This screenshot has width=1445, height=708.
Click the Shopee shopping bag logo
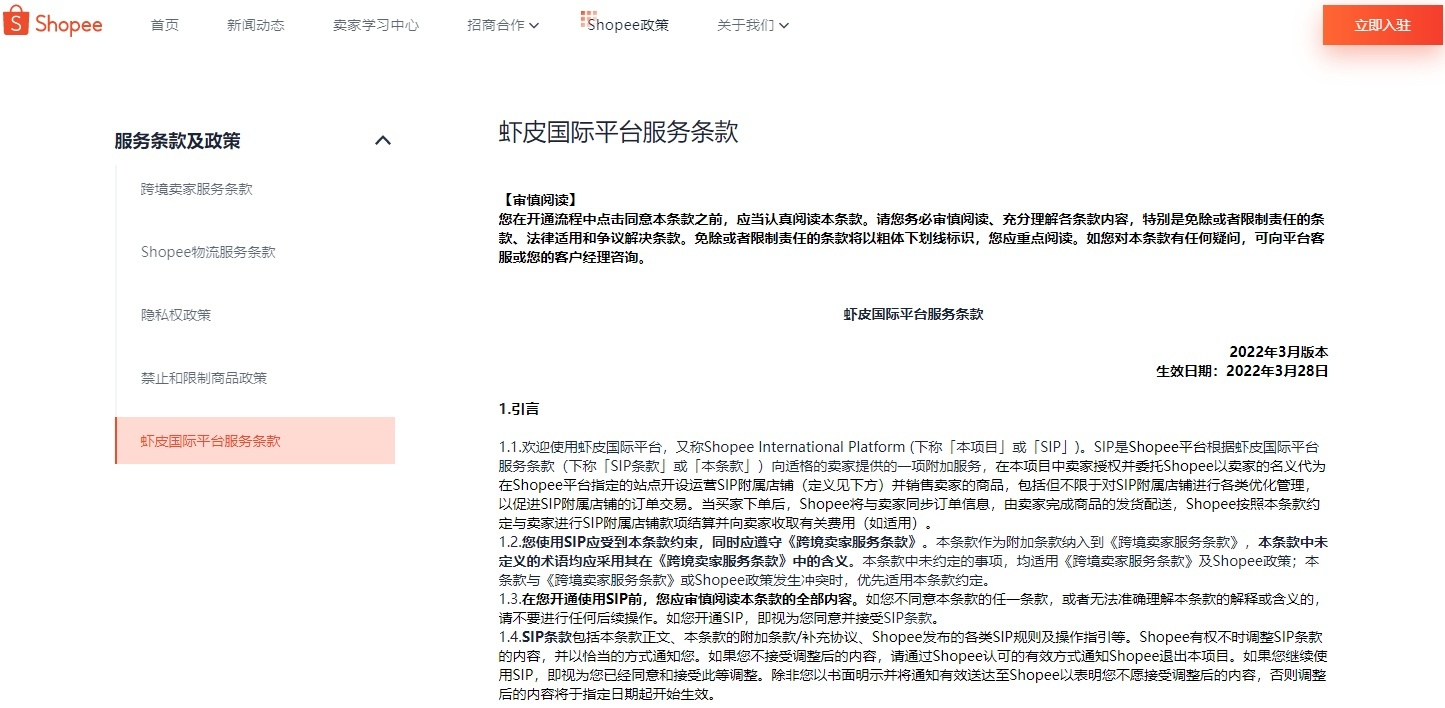pyautogui.click(x=17, y=24)
